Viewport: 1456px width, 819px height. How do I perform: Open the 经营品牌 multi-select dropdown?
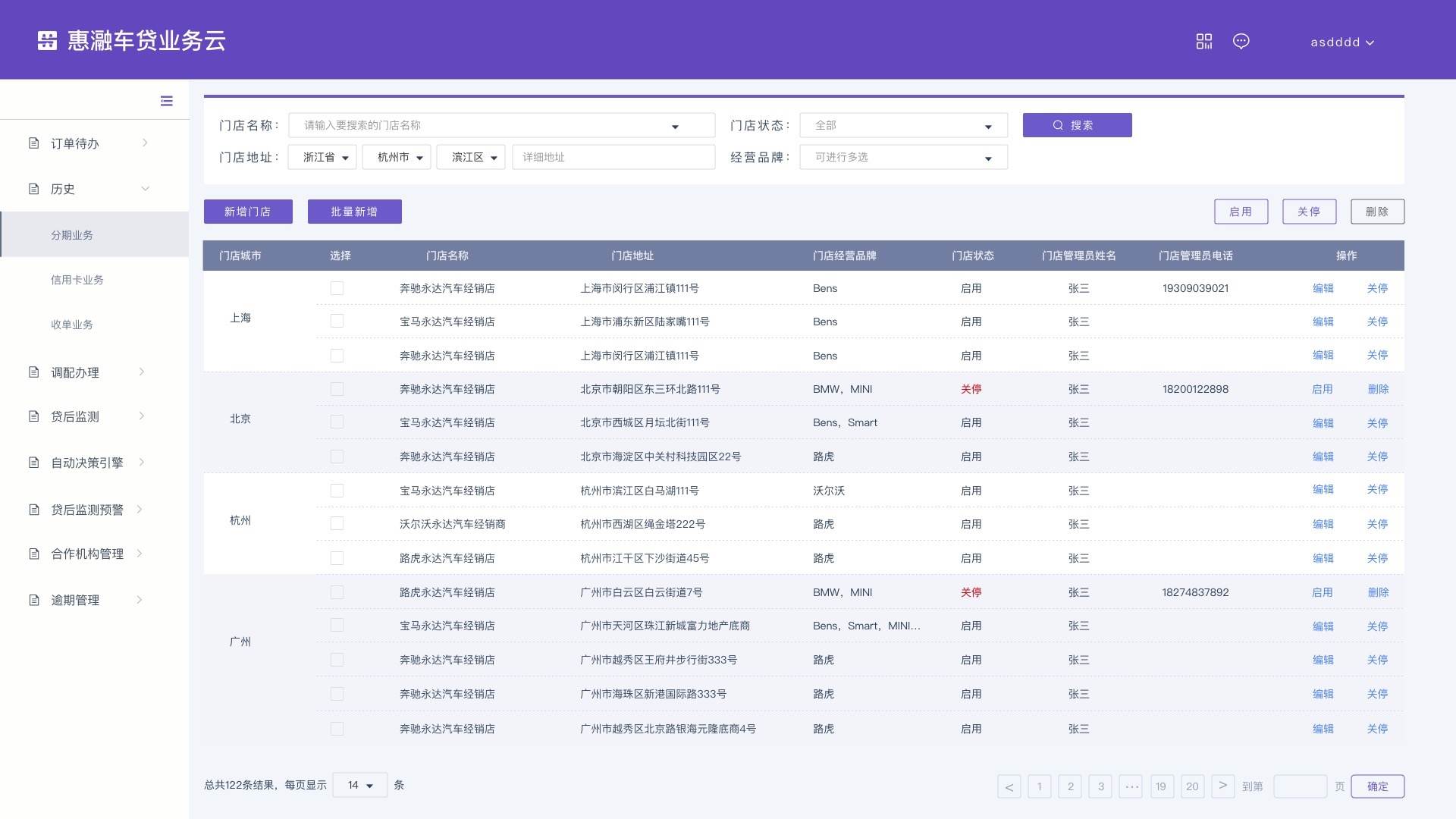coord(902,157)
